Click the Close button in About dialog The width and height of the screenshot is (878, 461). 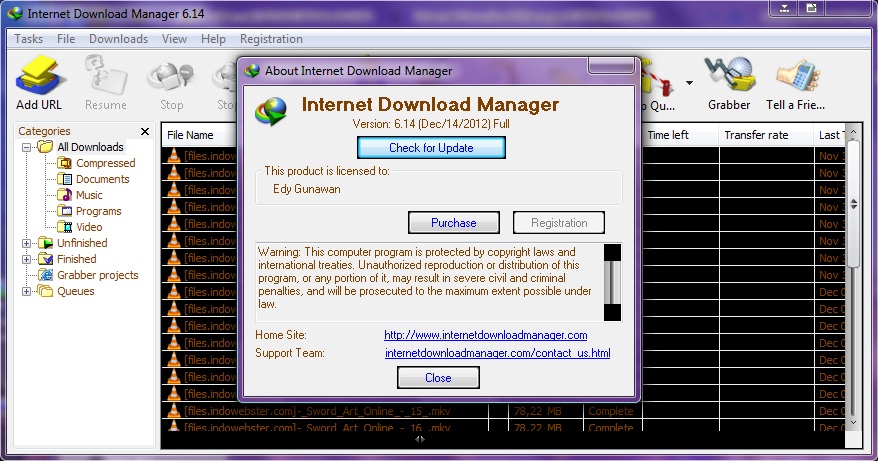[438, 378]
